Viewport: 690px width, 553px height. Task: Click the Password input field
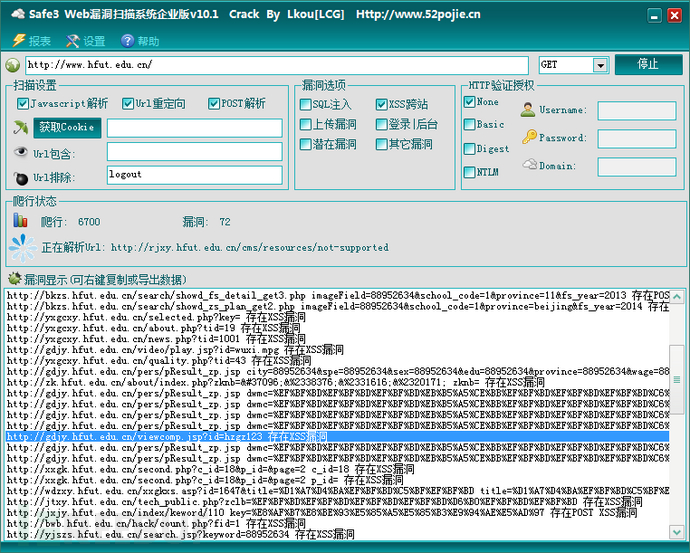click(637, 139)
